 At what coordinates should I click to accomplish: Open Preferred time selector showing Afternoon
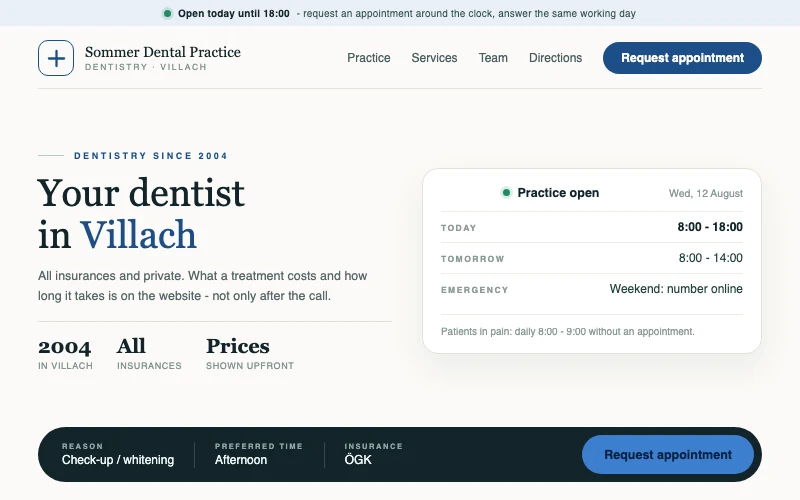(x=259, y=454)
